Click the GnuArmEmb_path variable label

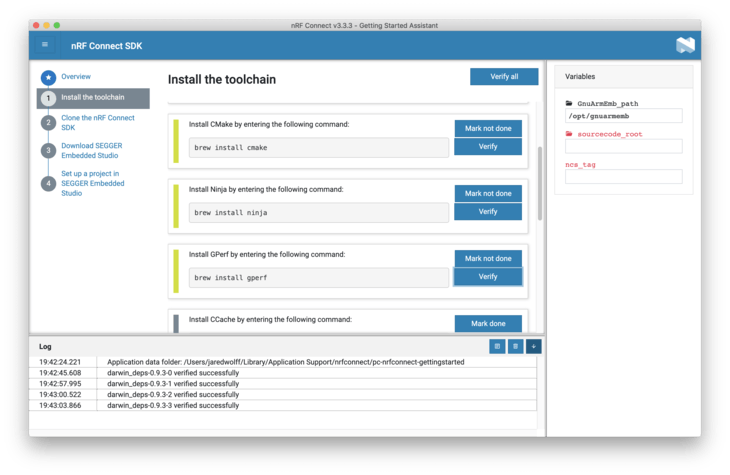(x=608, y=103)
